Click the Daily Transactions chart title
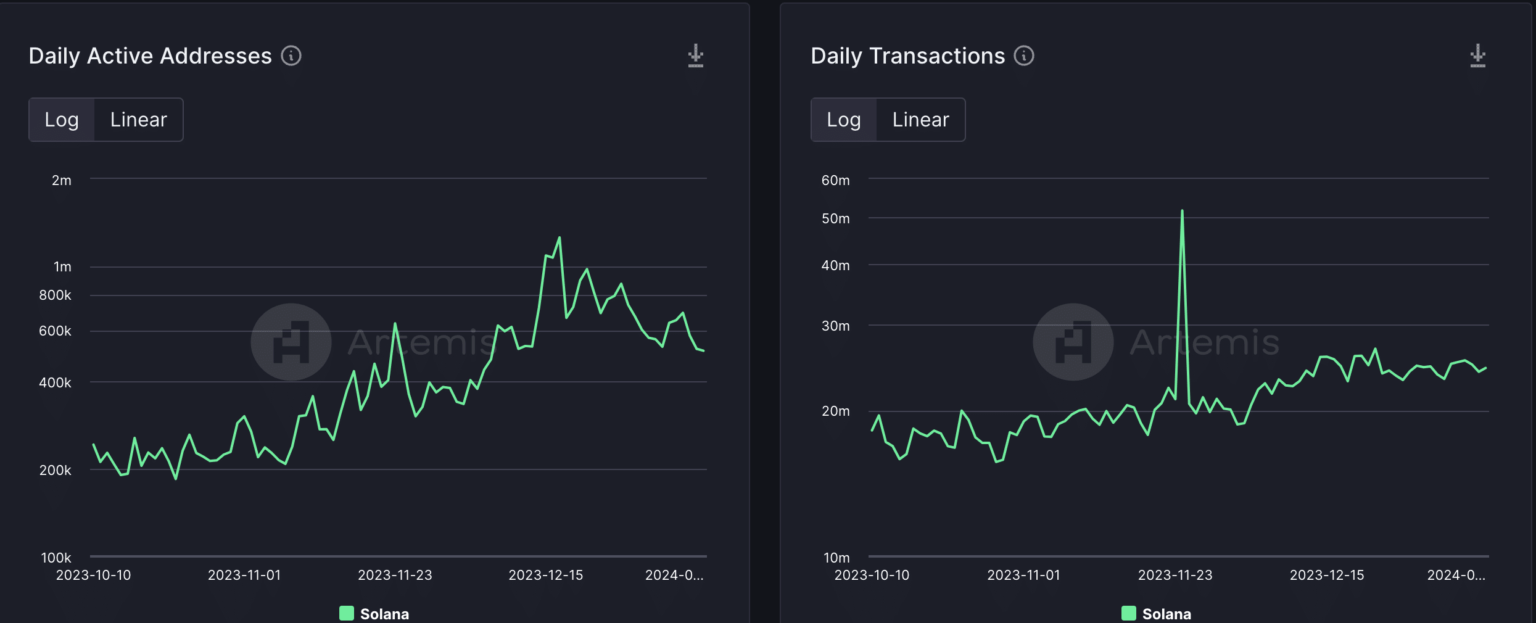The width and height of the screenshot is (1536, 623). (907, 56)
